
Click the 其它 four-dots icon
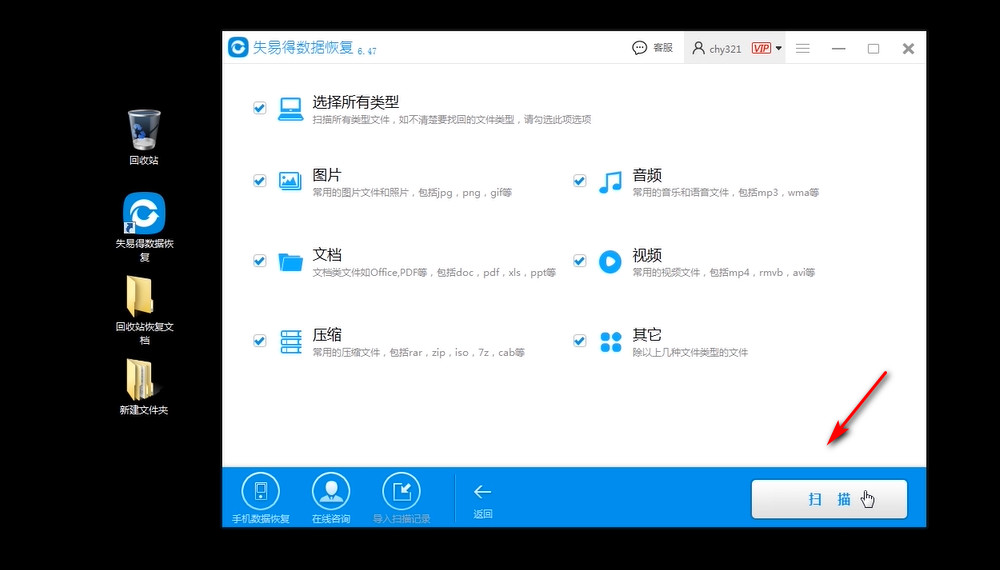(x=610, y=342)
